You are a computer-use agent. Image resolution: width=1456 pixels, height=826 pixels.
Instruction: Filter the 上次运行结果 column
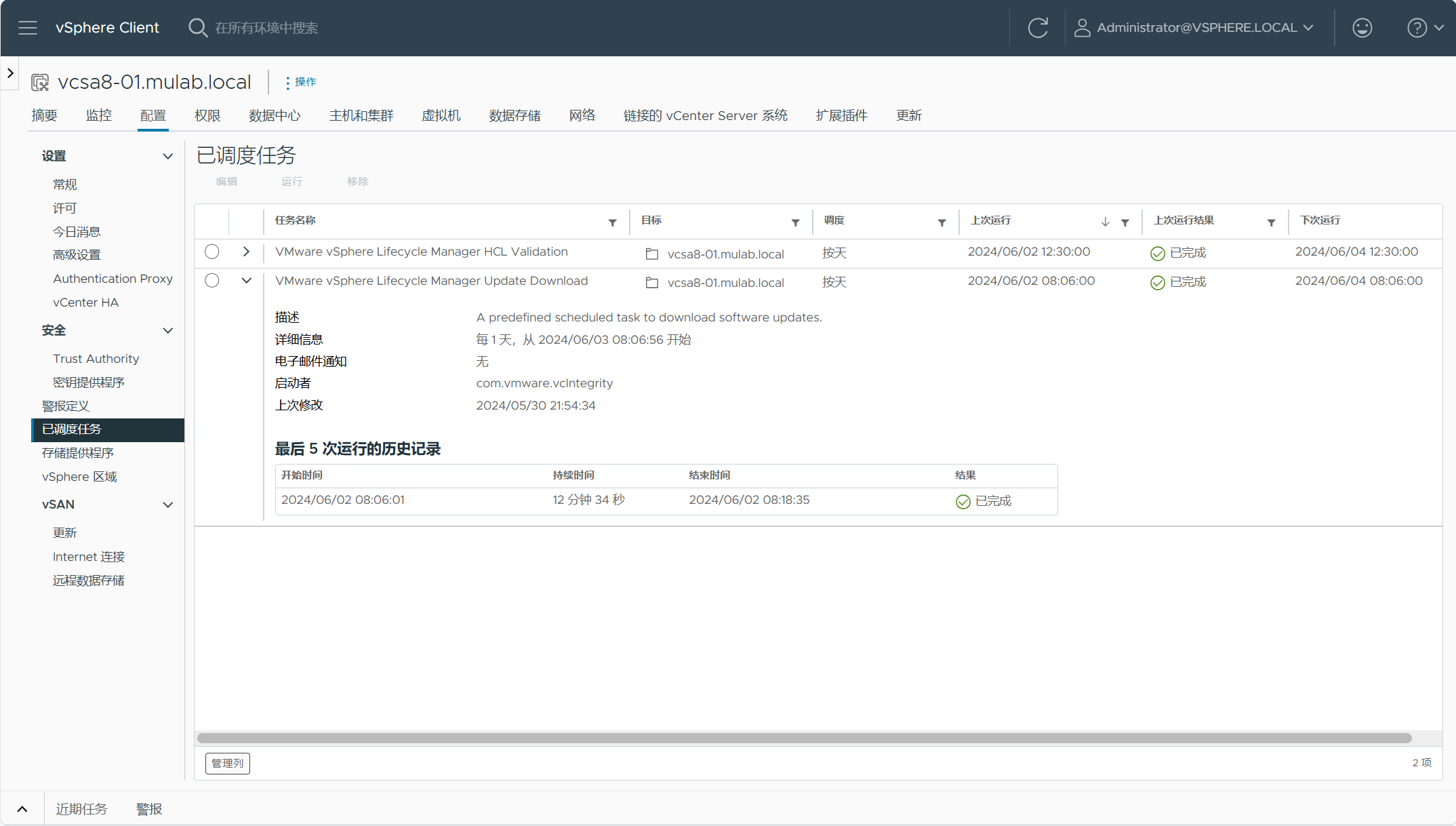1272,222
